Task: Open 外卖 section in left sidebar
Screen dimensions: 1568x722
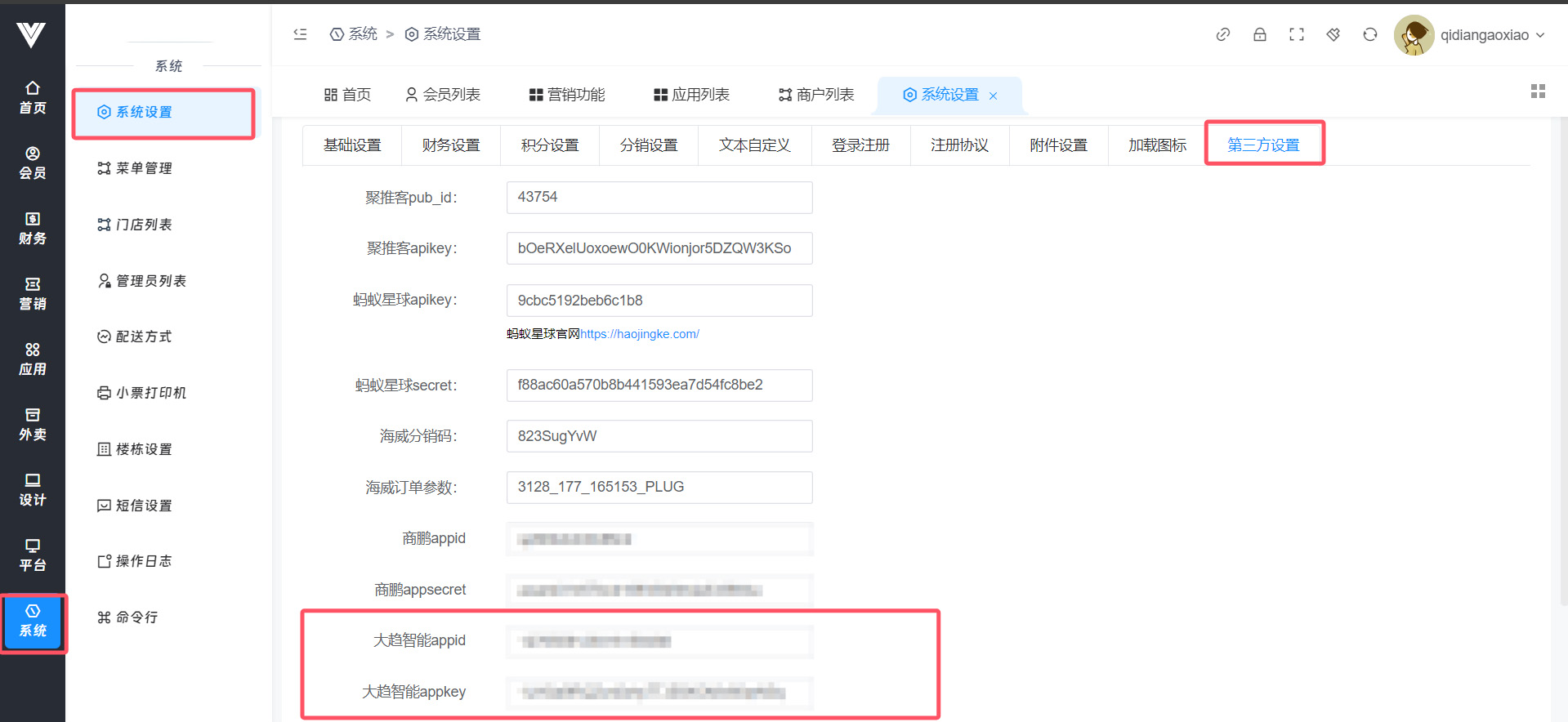Action: coord(33,424)
